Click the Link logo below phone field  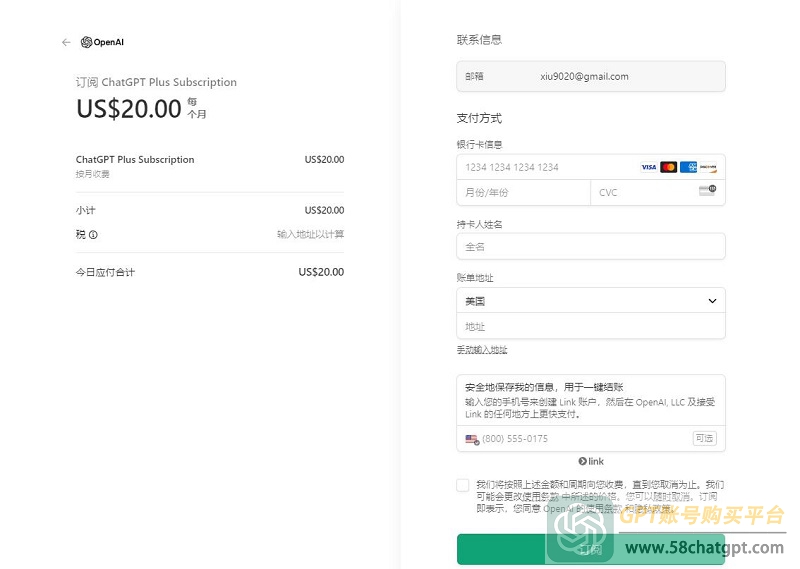pos(591,461)
